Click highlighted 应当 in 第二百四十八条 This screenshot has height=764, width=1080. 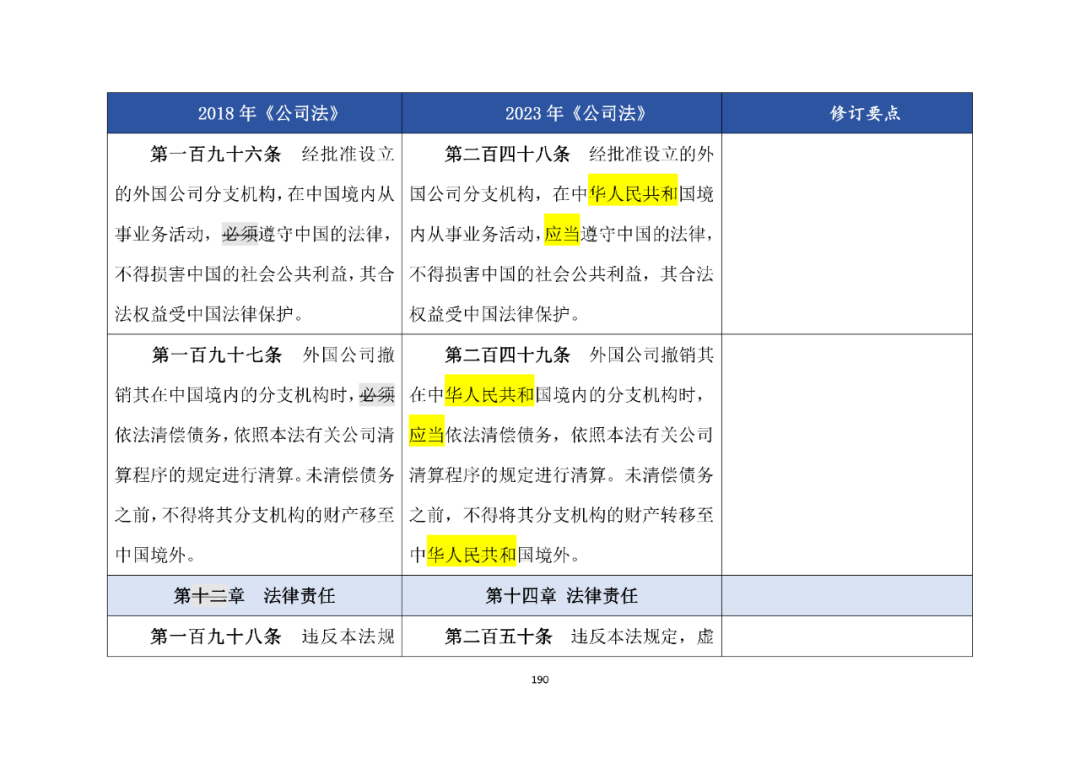click(562, 234)
